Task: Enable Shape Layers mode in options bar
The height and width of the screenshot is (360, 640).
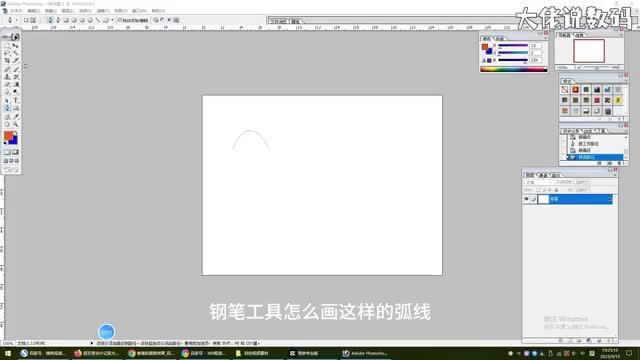Action: pos(26,20)
